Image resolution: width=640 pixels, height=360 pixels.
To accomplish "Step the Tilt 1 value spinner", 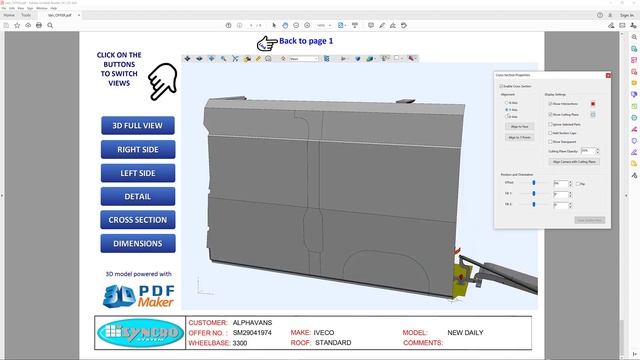I will pyautogui.click(x=570, y=195).
